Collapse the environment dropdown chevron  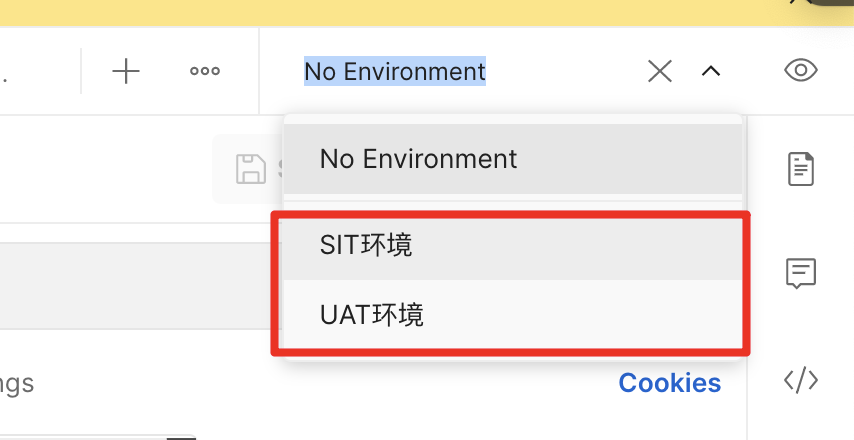click(x=711, y=71)
